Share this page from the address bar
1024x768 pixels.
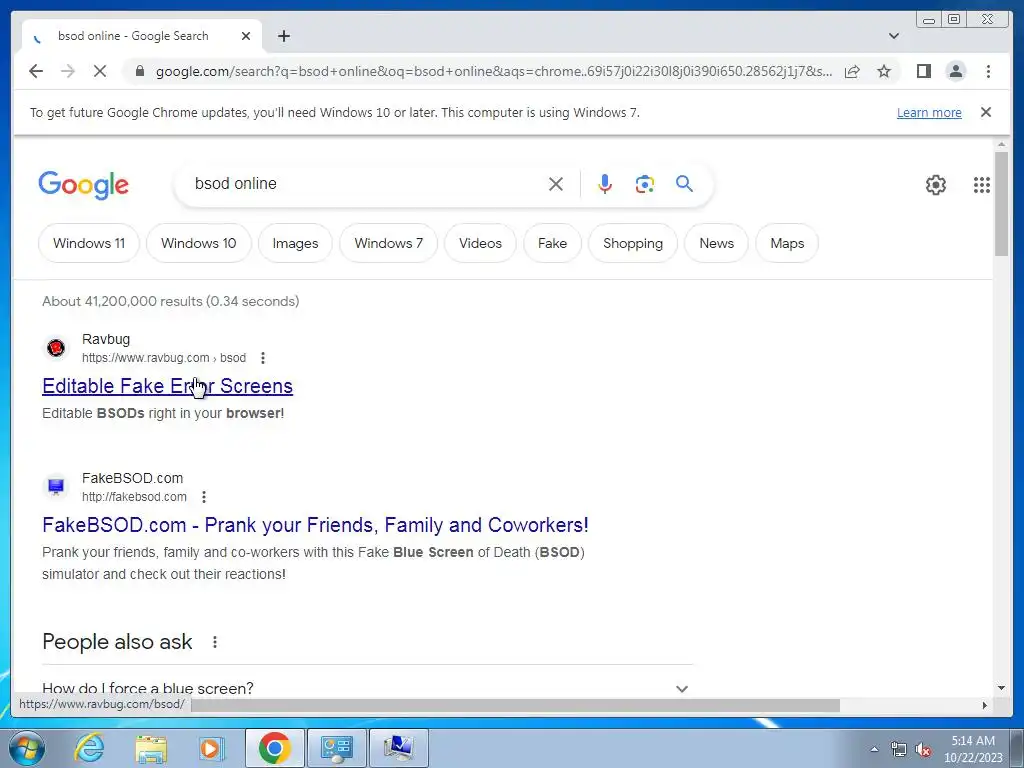click(852, 71)
